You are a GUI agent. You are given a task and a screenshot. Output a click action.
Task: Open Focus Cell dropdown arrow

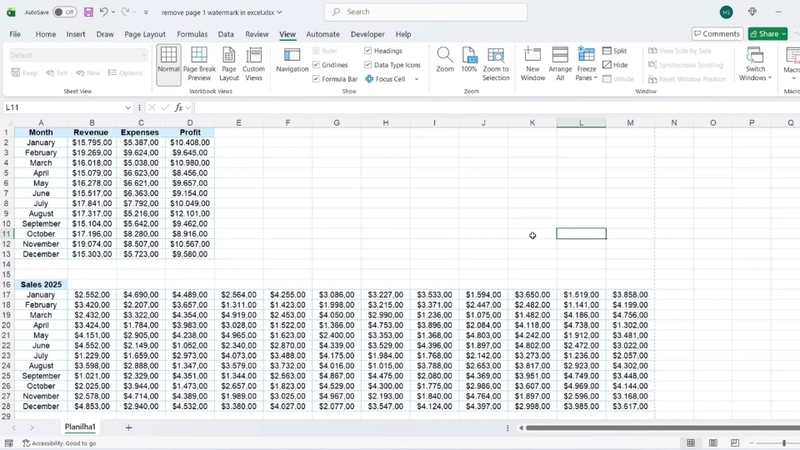[416, 79]
